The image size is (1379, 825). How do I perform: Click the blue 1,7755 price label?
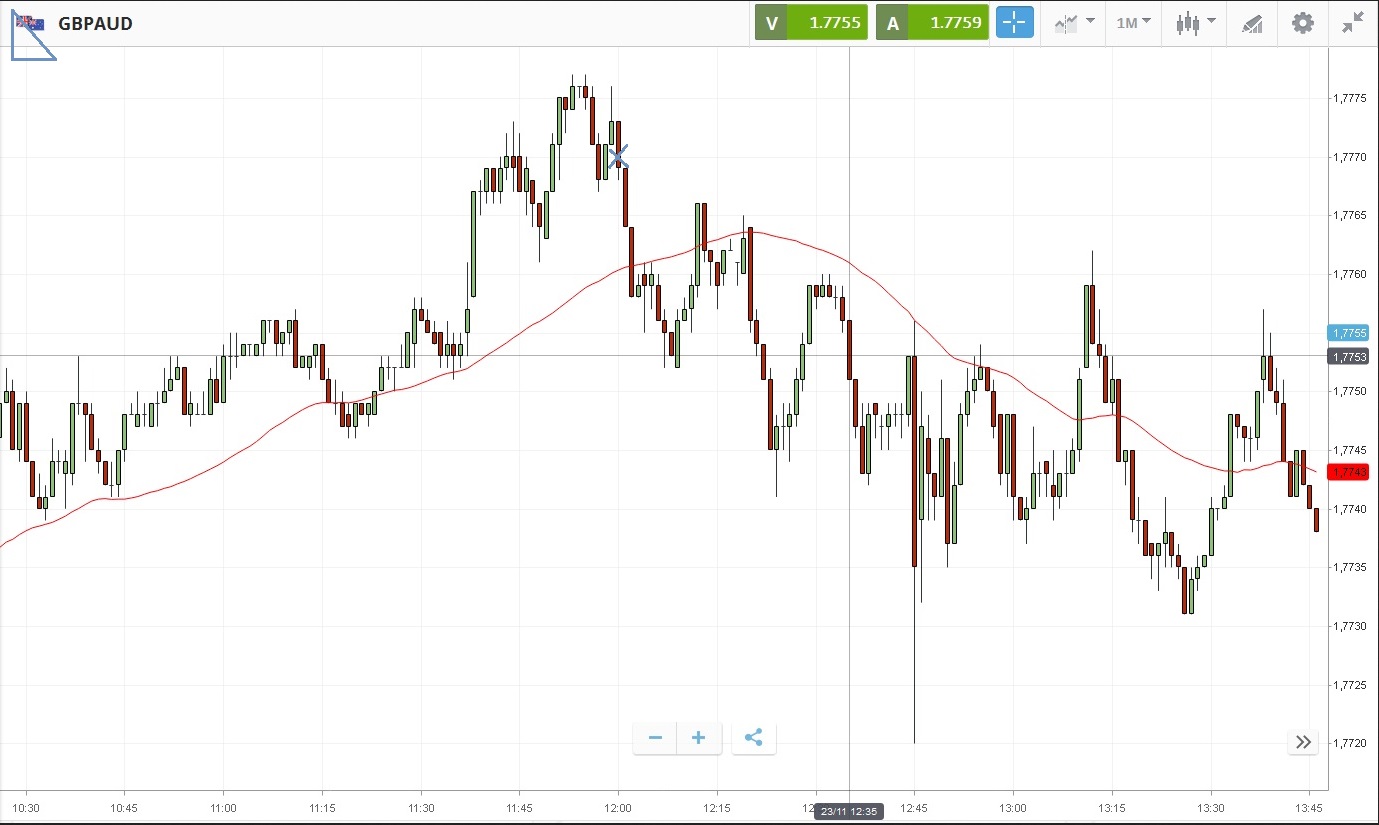click(x=1347, y=333)
